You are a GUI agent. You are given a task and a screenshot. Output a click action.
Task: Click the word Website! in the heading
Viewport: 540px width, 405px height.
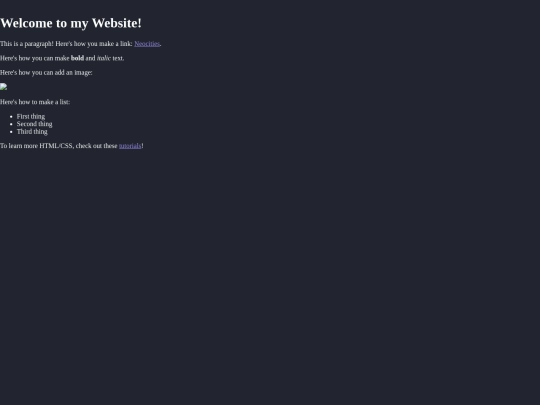117,23
